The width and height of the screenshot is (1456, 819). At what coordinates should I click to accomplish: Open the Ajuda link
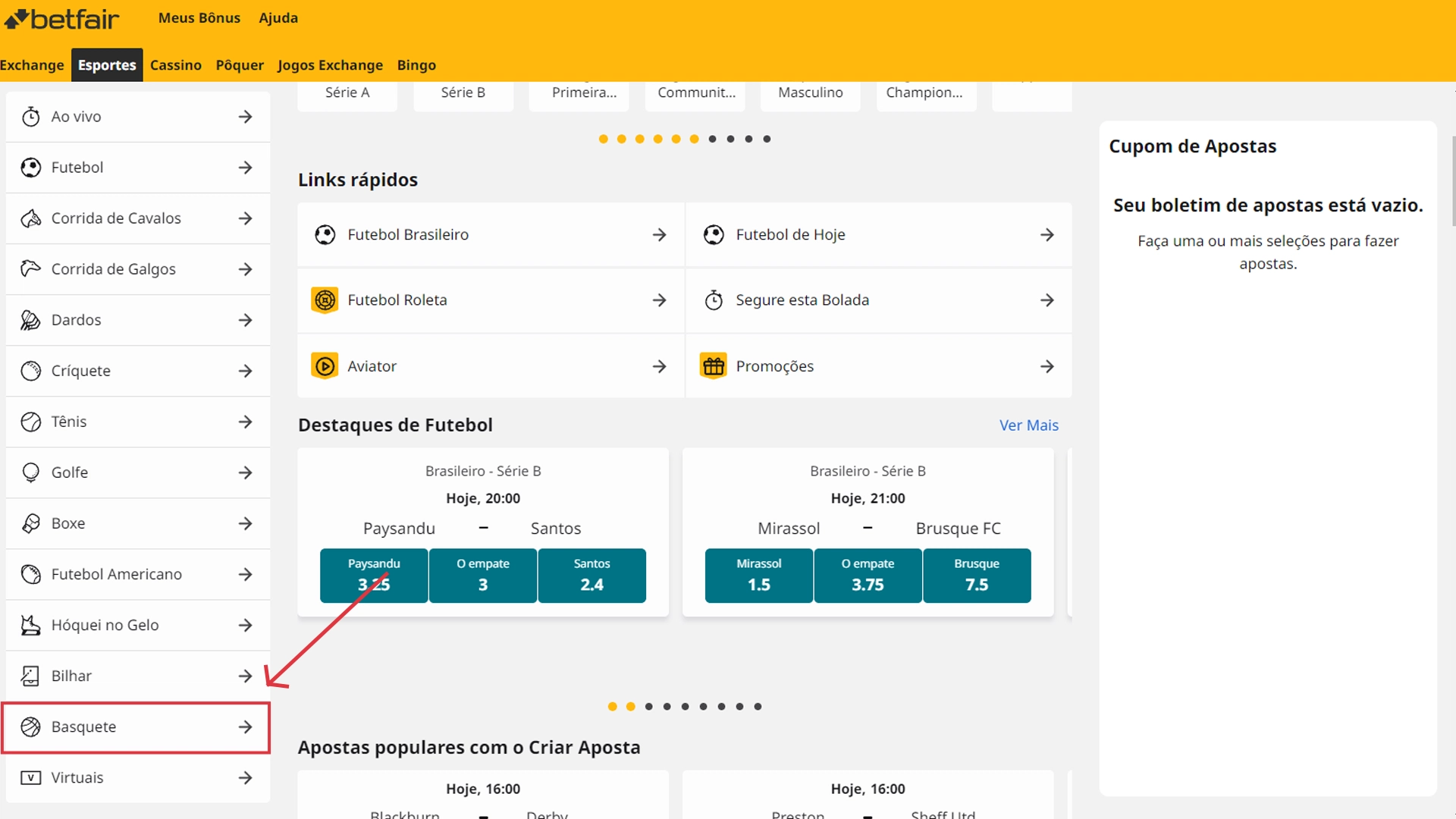pos(278,17)
